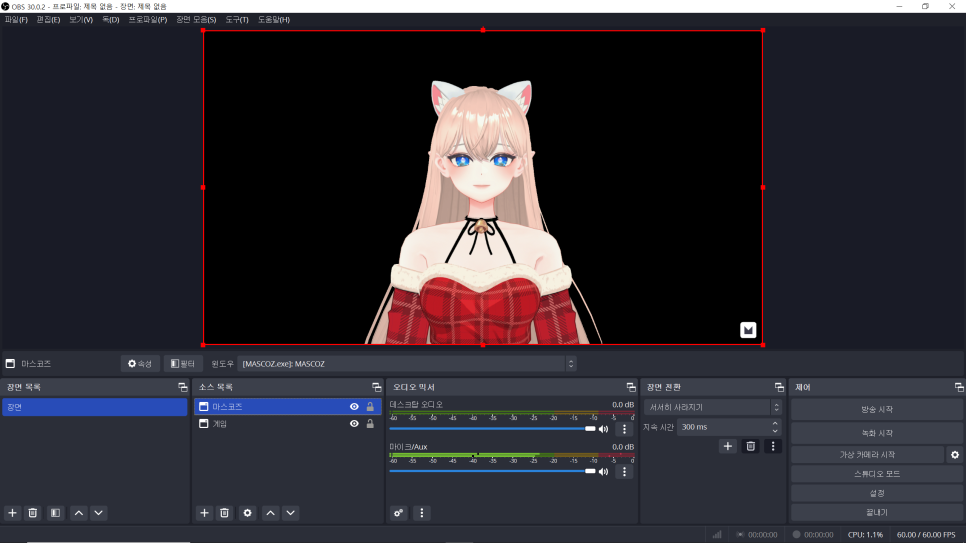Open 프로파일(P) menu
Screen dimensions: 966x543
click(148, 20)
